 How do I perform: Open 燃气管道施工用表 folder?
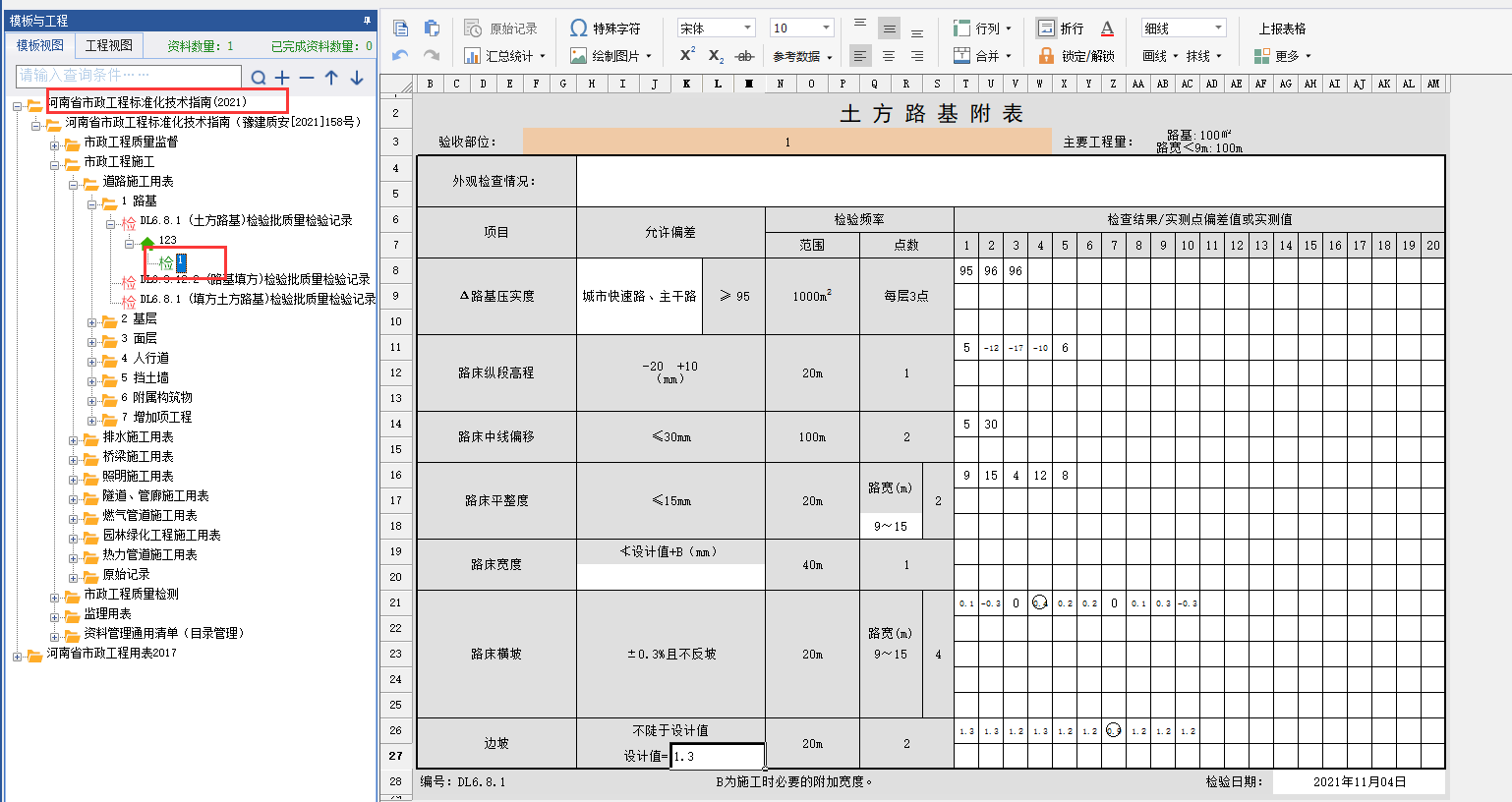pos(149,515)
